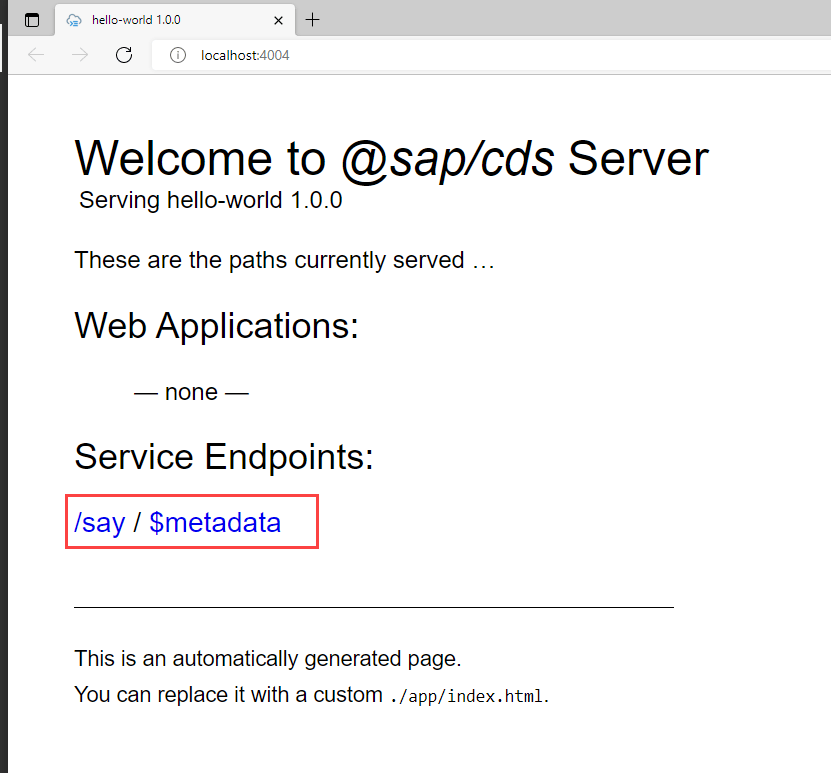Close the hello-world 1.0.0 tab
Viewport: 831px width, 773px height.
(279, 20)
